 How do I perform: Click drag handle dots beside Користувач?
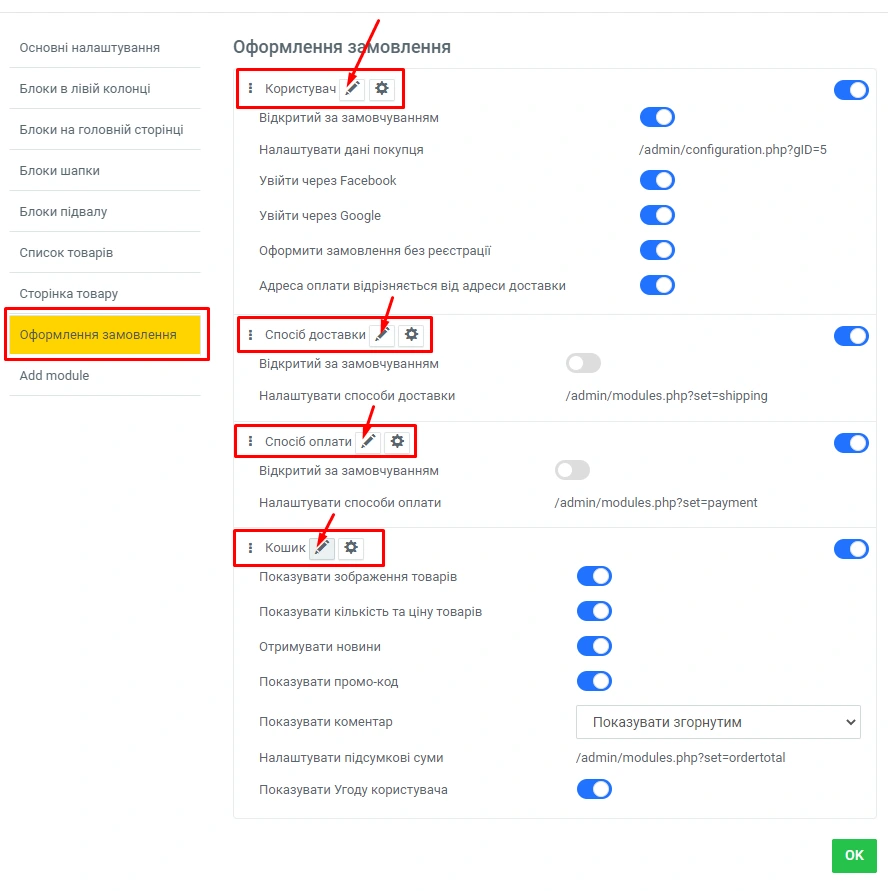(x=250, y=89)
